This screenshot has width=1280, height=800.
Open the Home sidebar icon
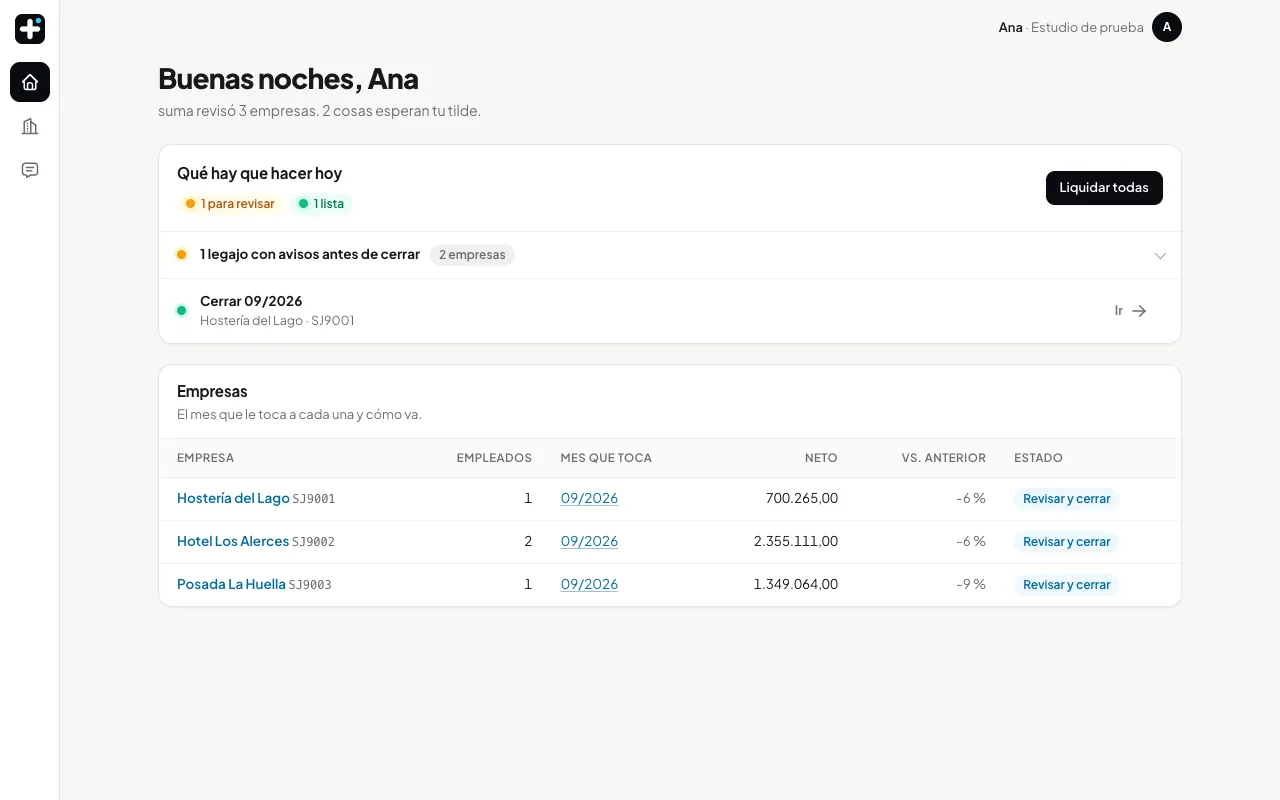coord(30,82)
